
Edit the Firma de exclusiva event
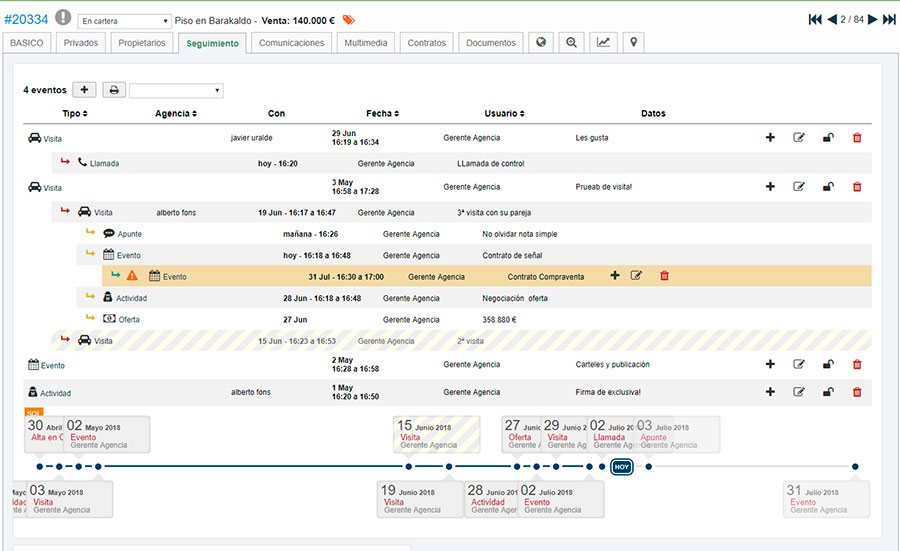tap(799, 391)
